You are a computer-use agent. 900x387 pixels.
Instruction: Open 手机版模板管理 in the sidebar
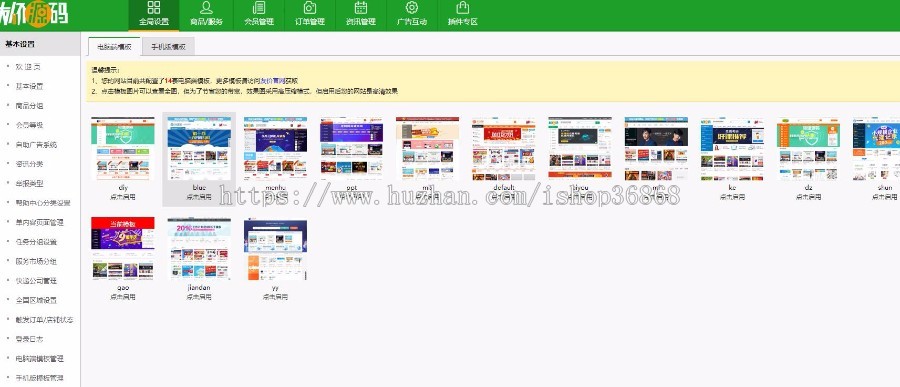(40, 378)
